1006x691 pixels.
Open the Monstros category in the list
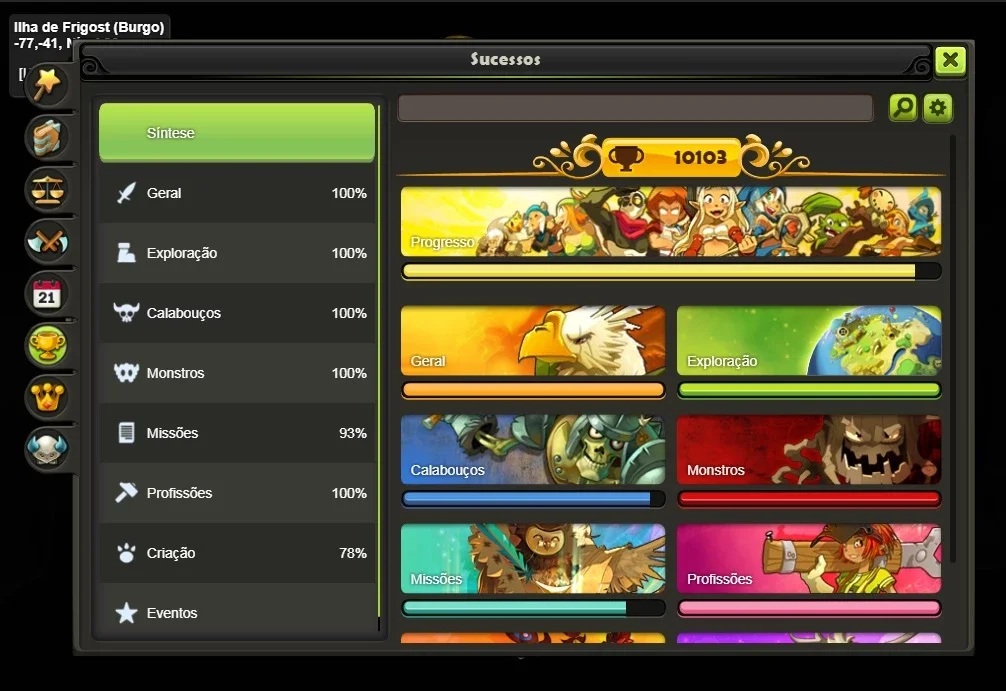click(x=237, y=373)
